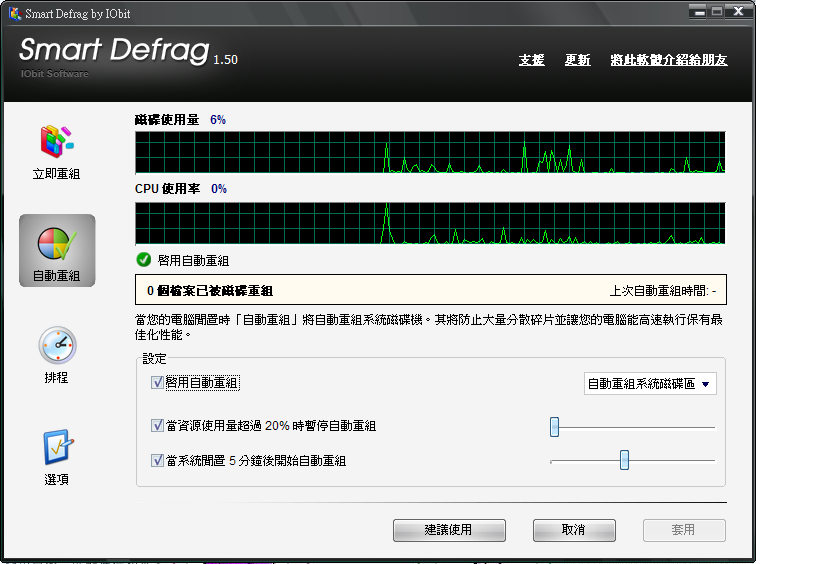The image size is (840, 564).
Task: Click the Smart Defrag title bar app icon
Action: 14,13
